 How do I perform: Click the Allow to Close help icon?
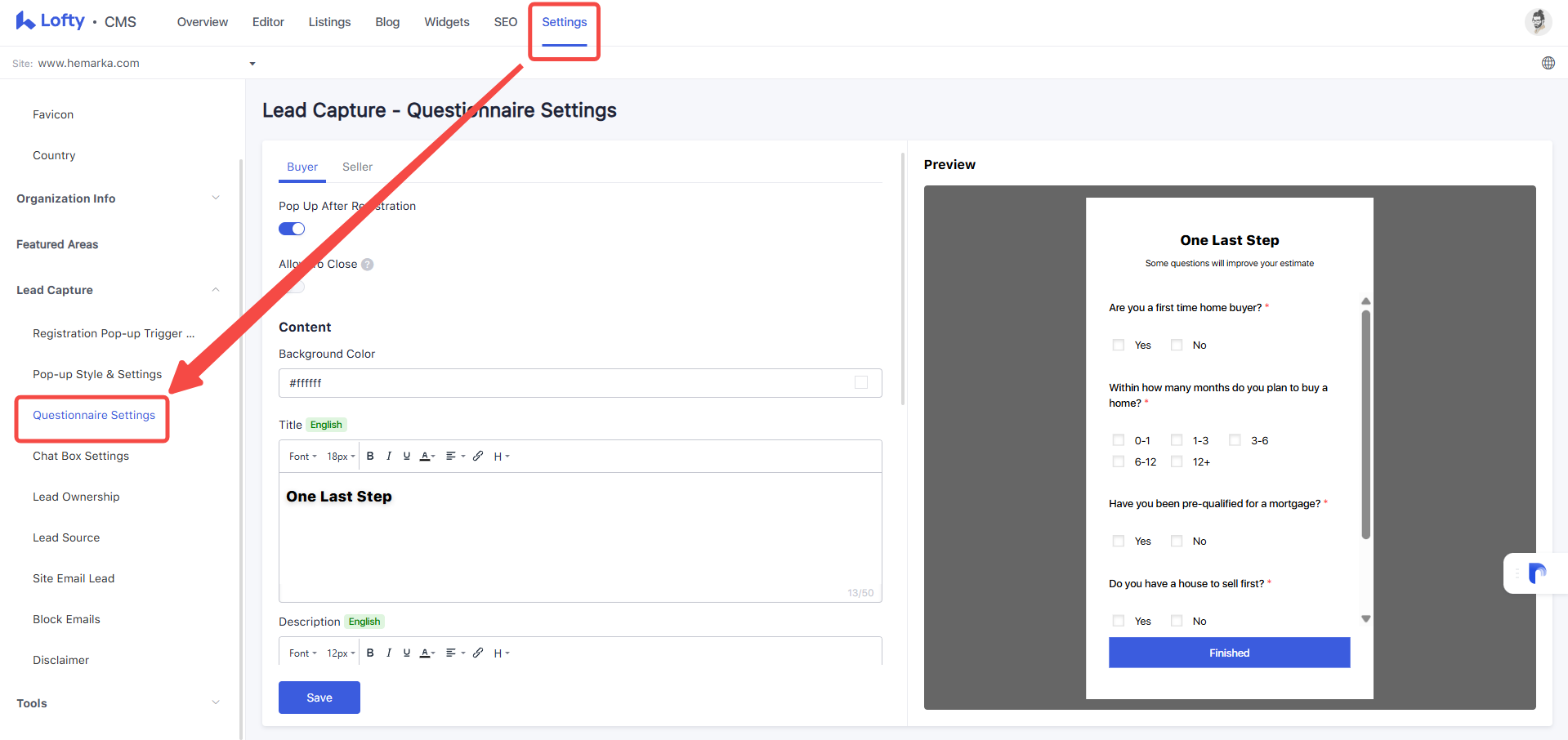(368, 264)
